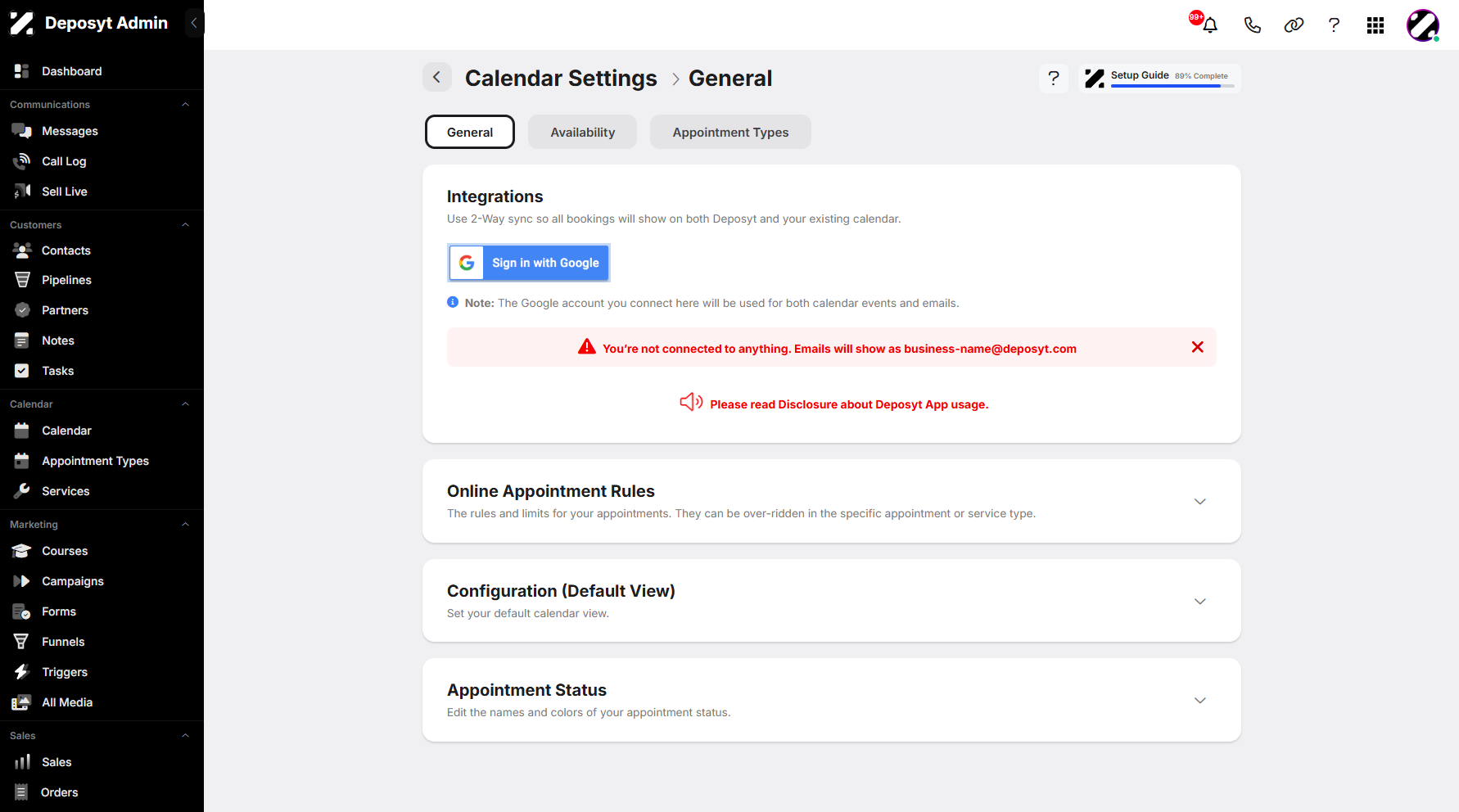Click the help question mark beside Setup Guide
This screenshot has width=1459, height=812.
(1054, 78)
